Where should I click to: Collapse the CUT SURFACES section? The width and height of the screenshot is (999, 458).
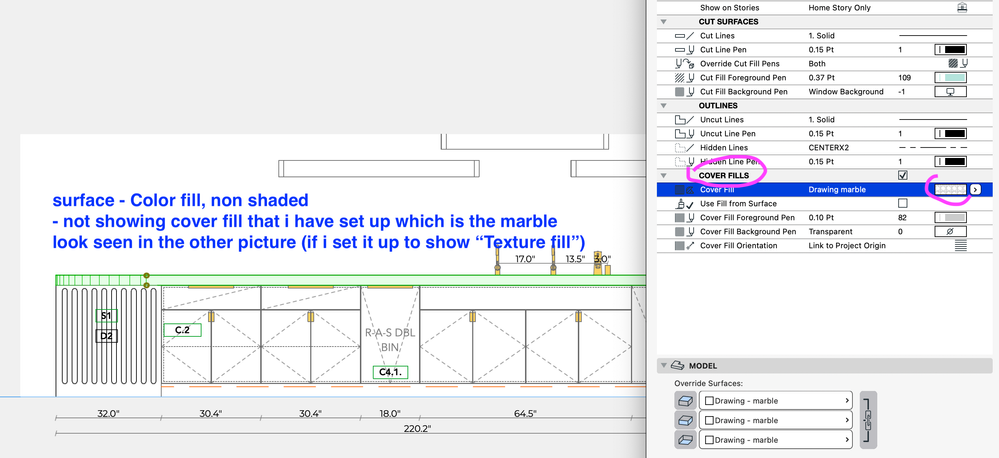tap(663, 22)
